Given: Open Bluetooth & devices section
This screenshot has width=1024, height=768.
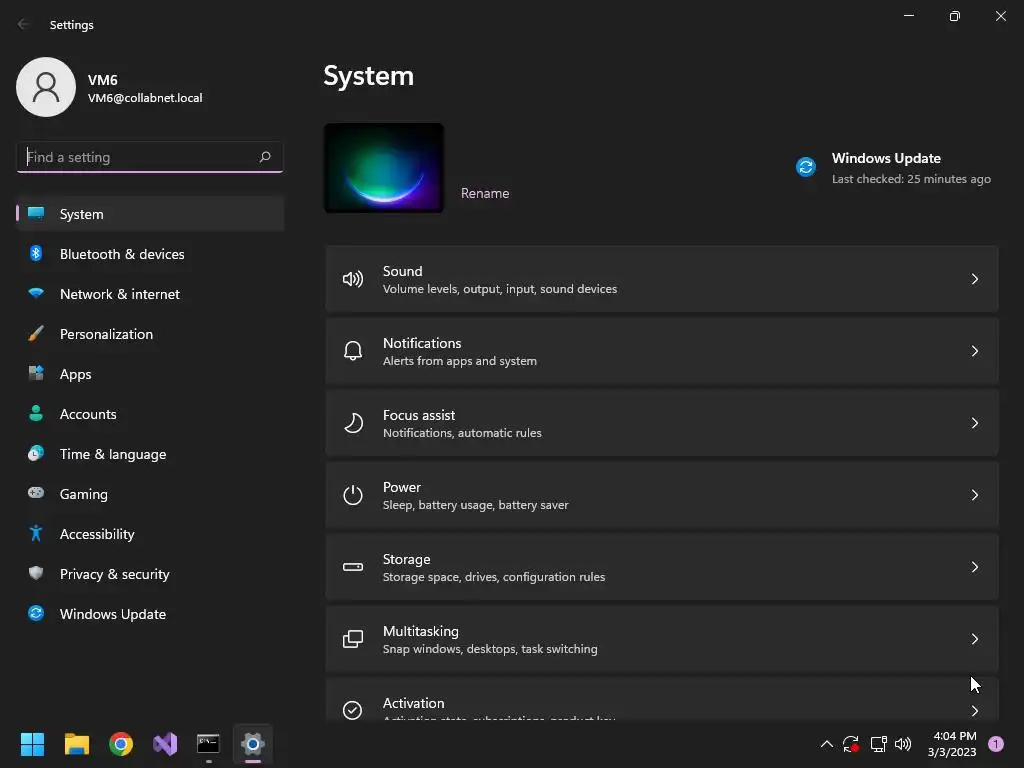Looking at the screenshot, I should (150, 253).
